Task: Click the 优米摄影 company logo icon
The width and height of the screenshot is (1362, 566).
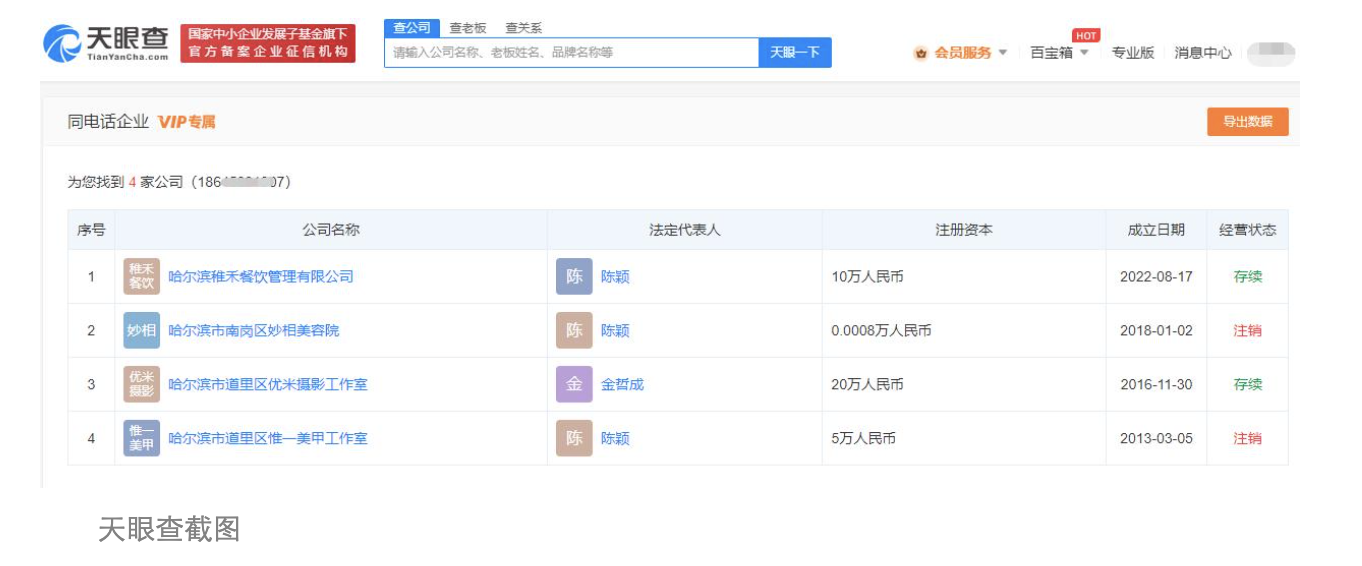Action: (x=141, y=385)
